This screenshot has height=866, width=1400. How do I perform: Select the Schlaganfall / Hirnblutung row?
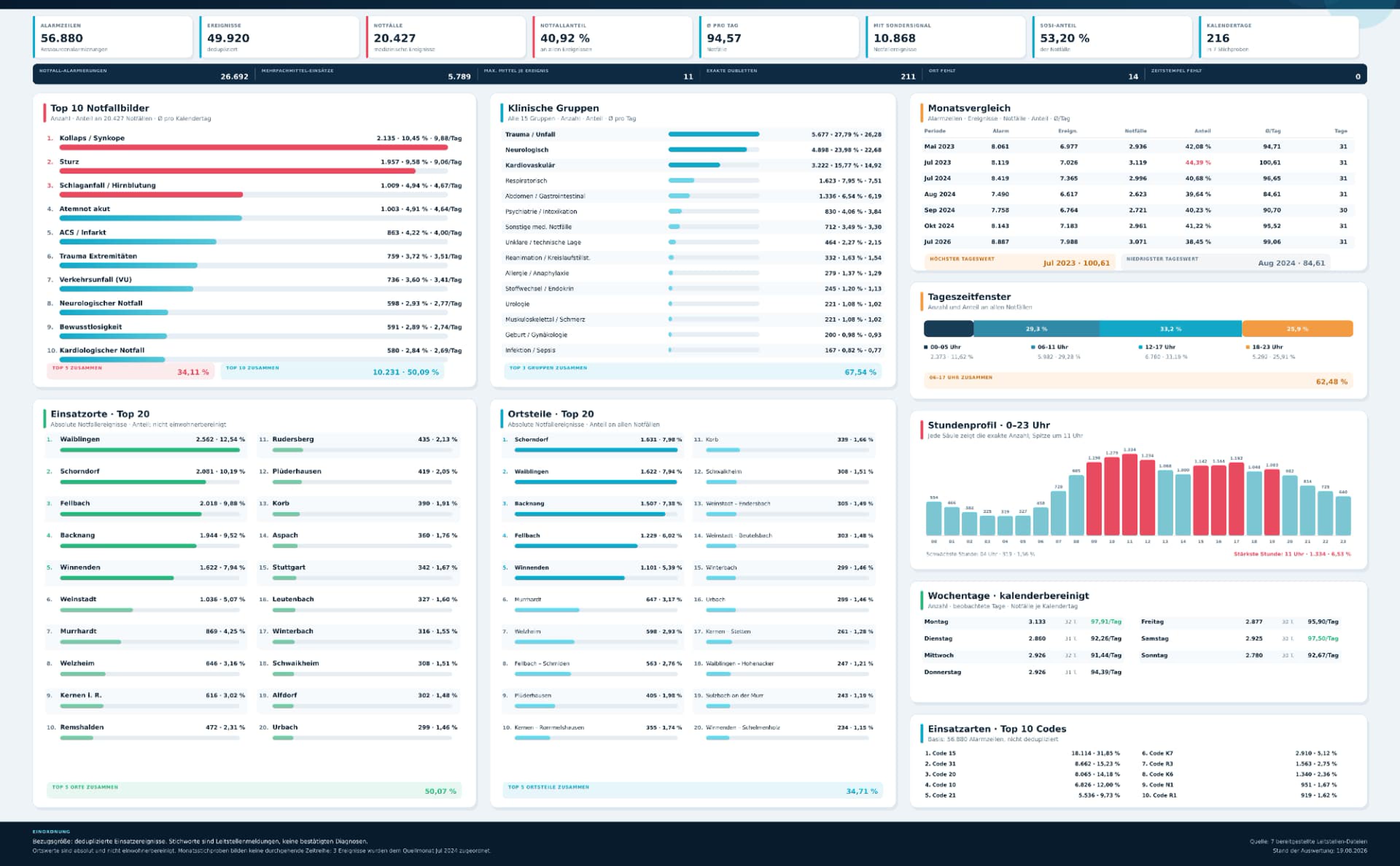click(x=254, y=189)
